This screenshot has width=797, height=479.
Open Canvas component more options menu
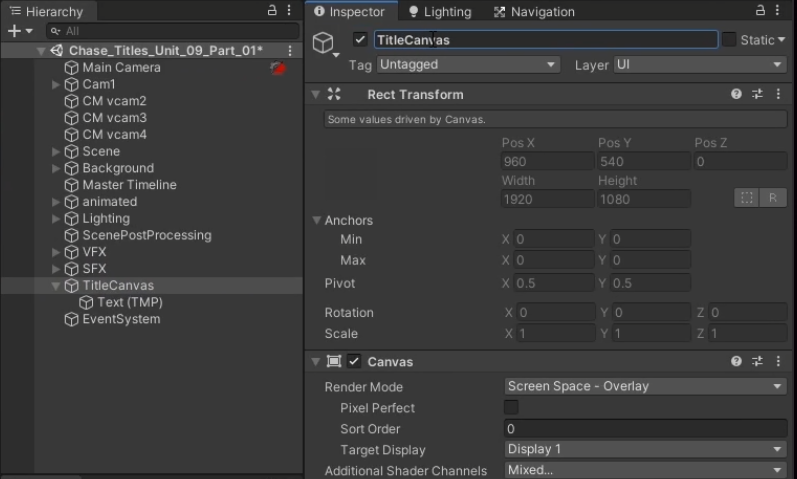(x=777, y=362)
